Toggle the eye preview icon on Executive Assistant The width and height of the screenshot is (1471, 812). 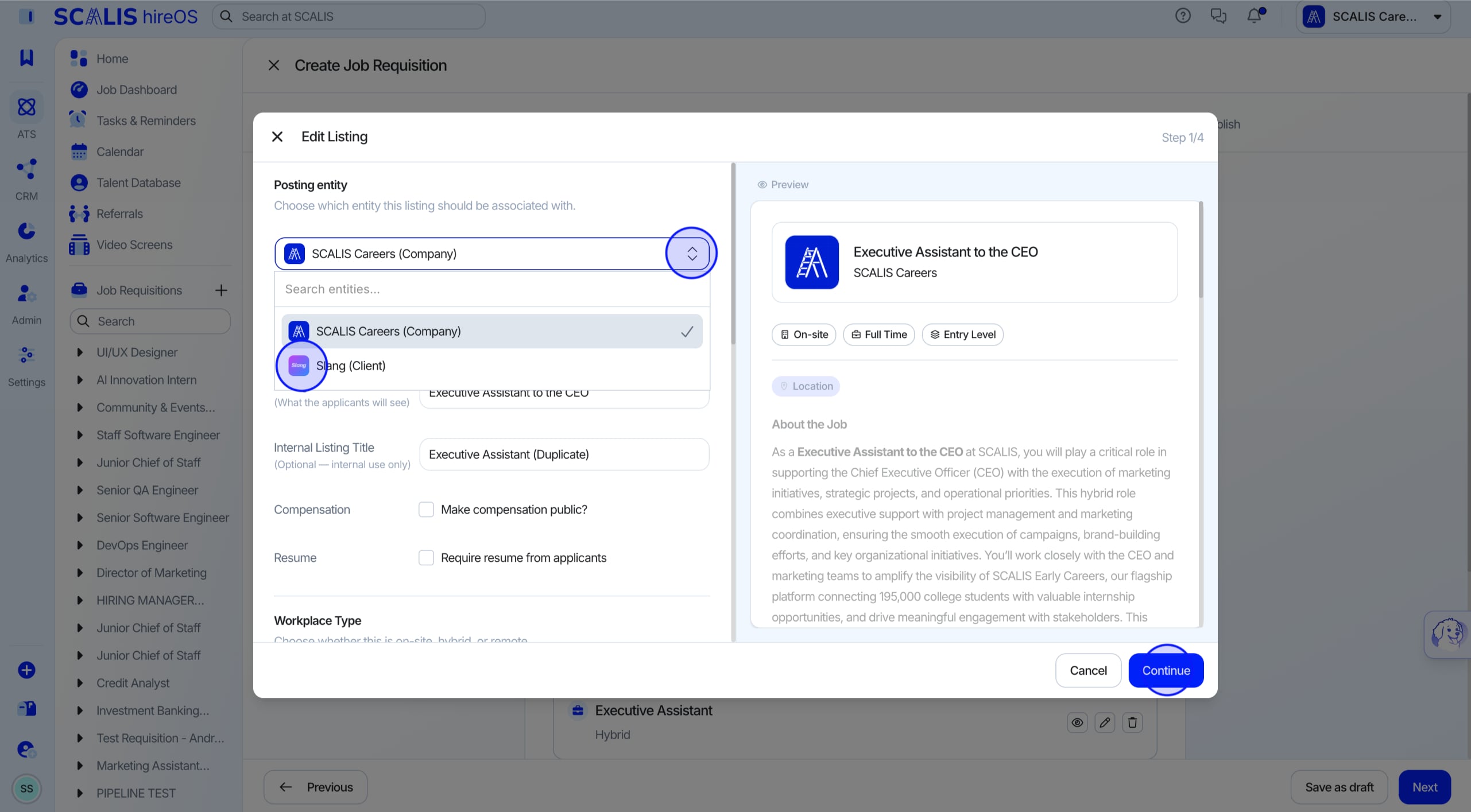1077,722
